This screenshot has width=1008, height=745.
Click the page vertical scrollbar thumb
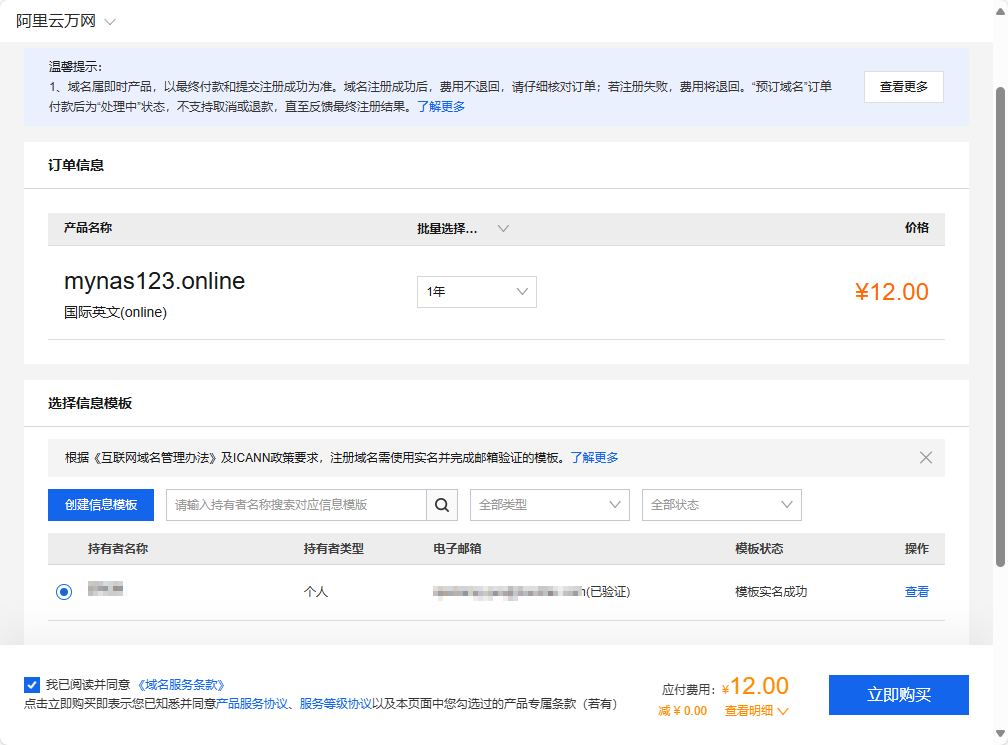coord(1000,327)
